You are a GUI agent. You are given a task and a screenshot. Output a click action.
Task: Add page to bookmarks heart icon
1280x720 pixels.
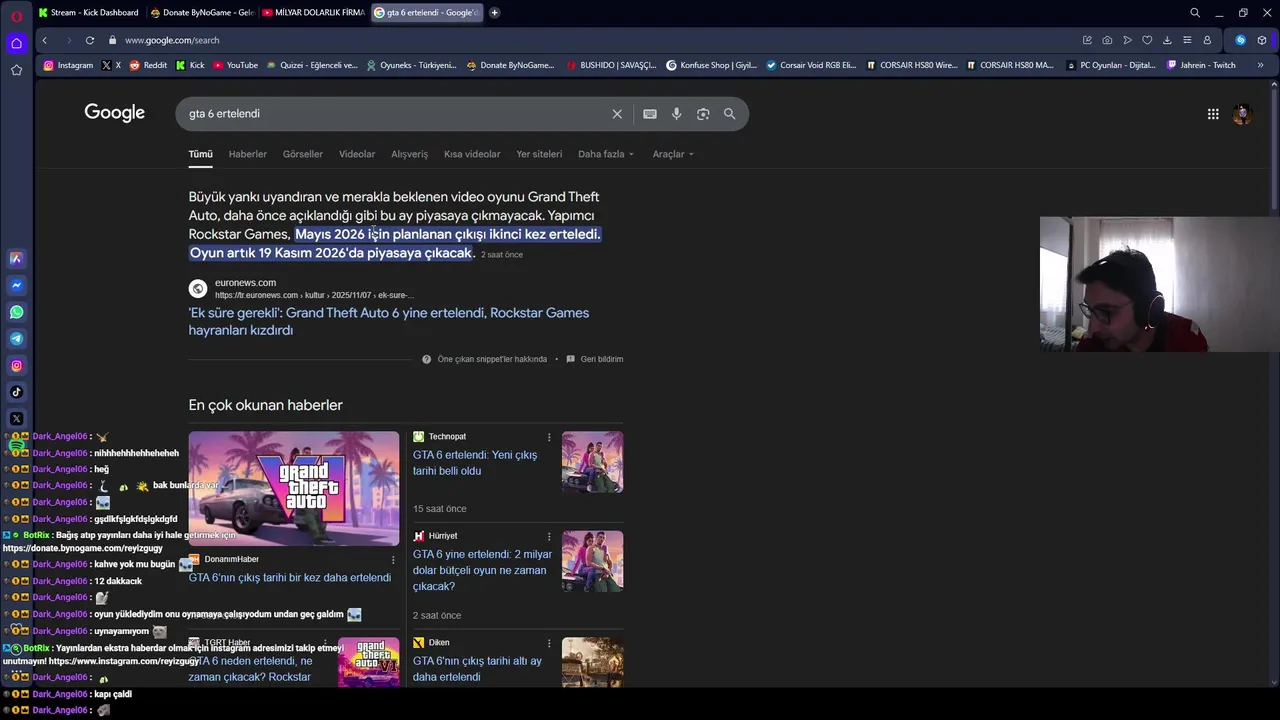pos(1147,40)
